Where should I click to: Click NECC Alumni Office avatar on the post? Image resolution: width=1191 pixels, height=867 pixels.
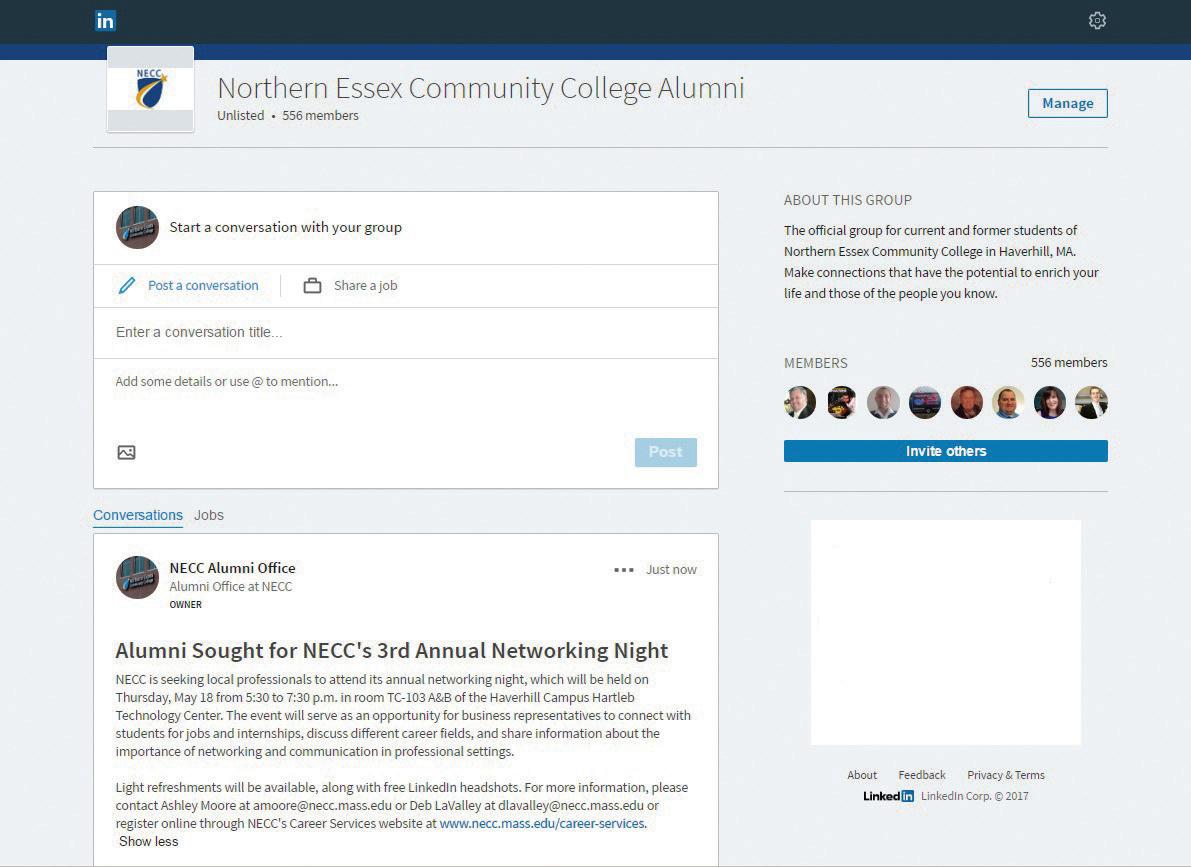(137, 577)
